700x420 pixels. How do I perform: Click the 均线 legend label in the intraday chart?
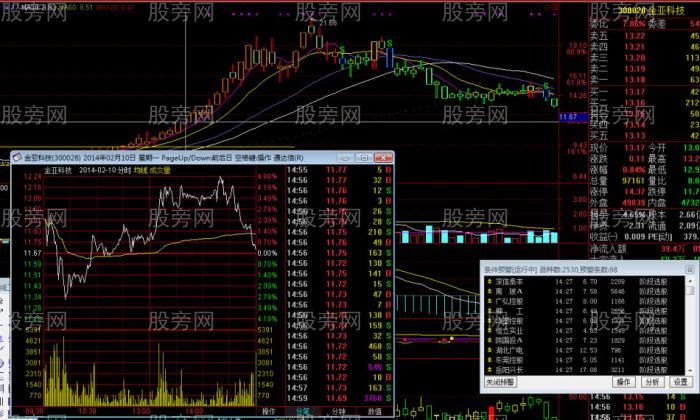point(140,170)
